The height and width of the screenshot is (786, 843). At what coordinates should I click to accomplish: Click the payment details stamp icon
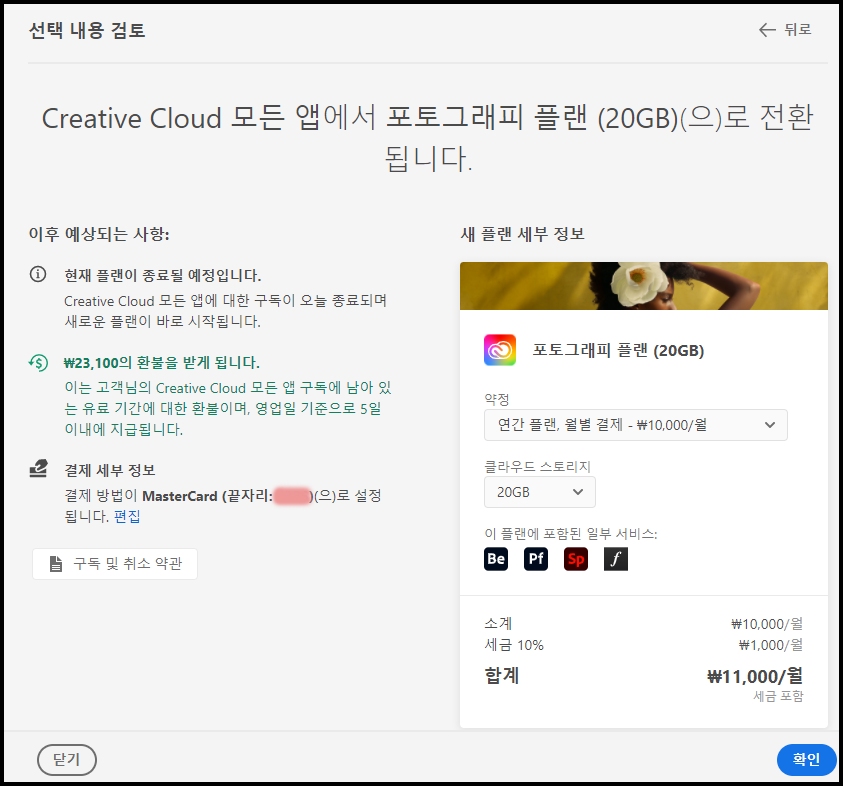pyautogui.click(x=38, y=468)
